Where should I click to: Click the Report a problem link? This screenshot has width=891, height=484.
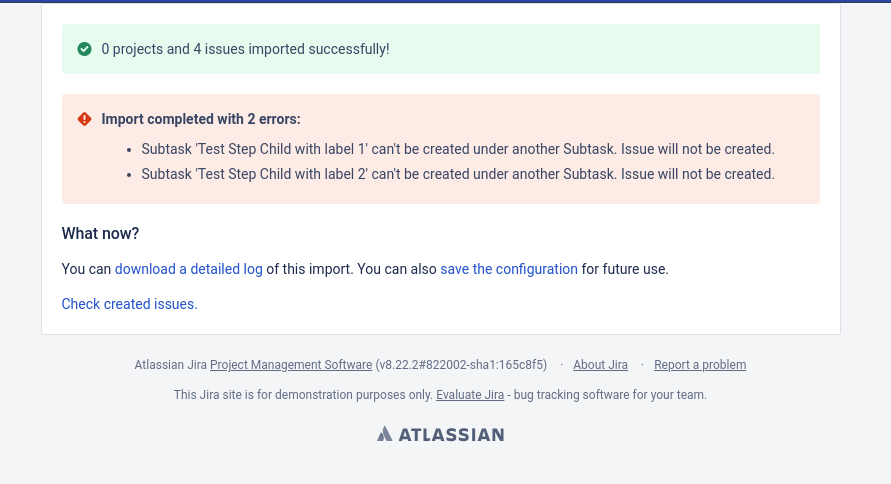coord(700,365)
